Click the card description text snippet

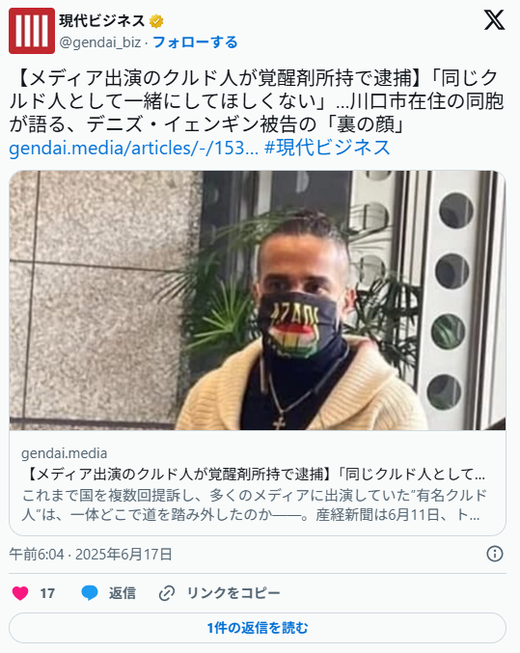coord(254,505)
